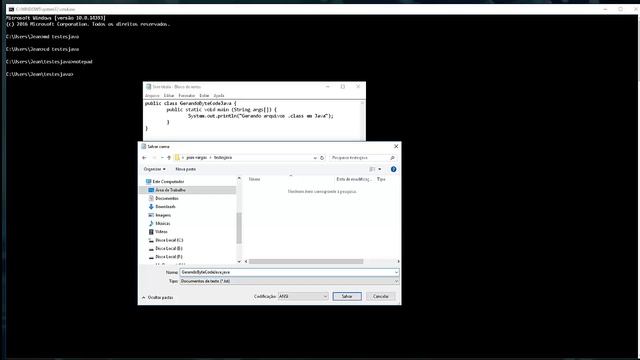Viewport: 640px width, 360px height.
Task: Click the Forward arrow in the save dialog
Action: (154, 158)
